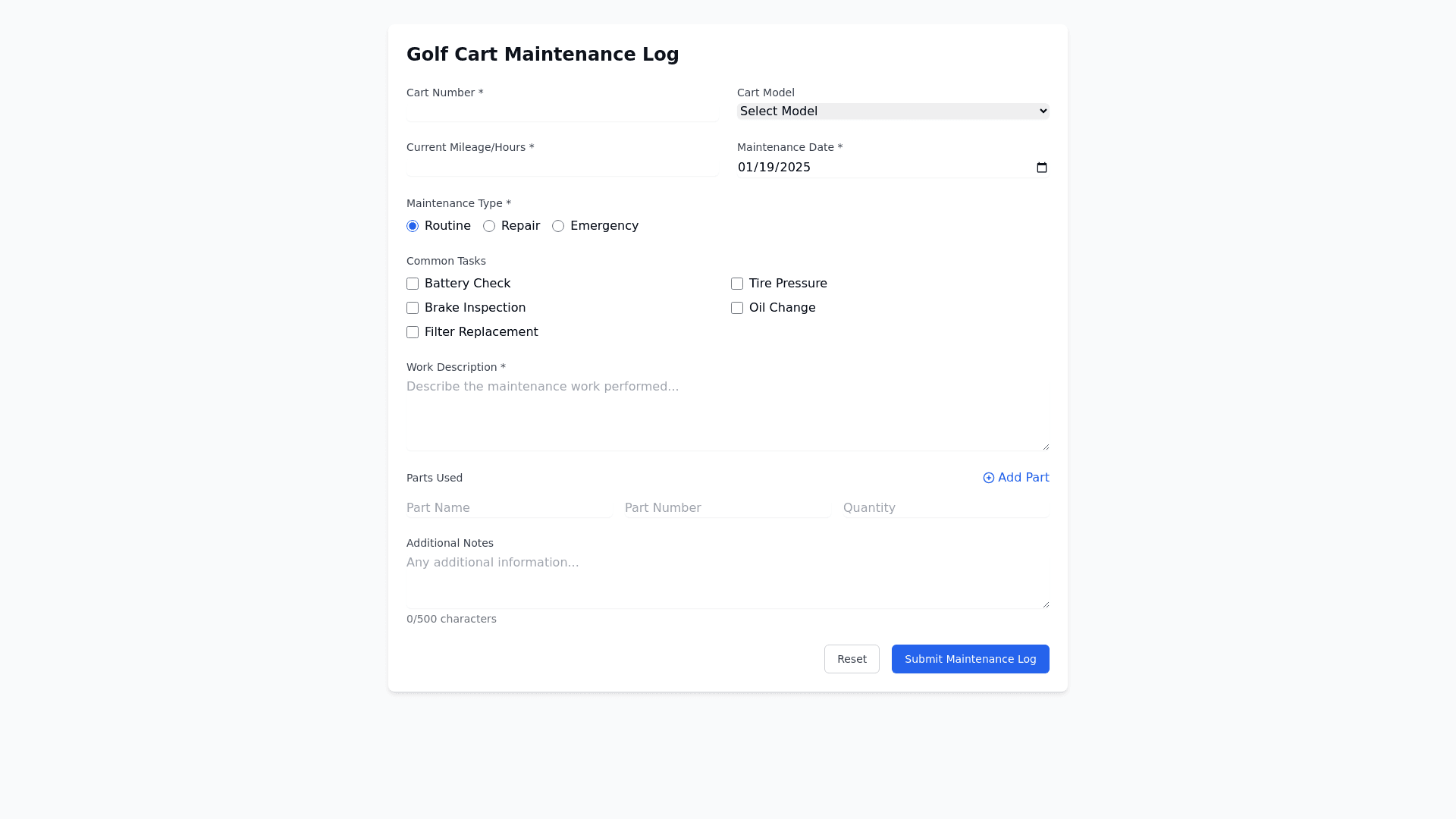Tick the Brake Inspection checkbox
This screenshot has width=1456, height=819.
point(413,308)
